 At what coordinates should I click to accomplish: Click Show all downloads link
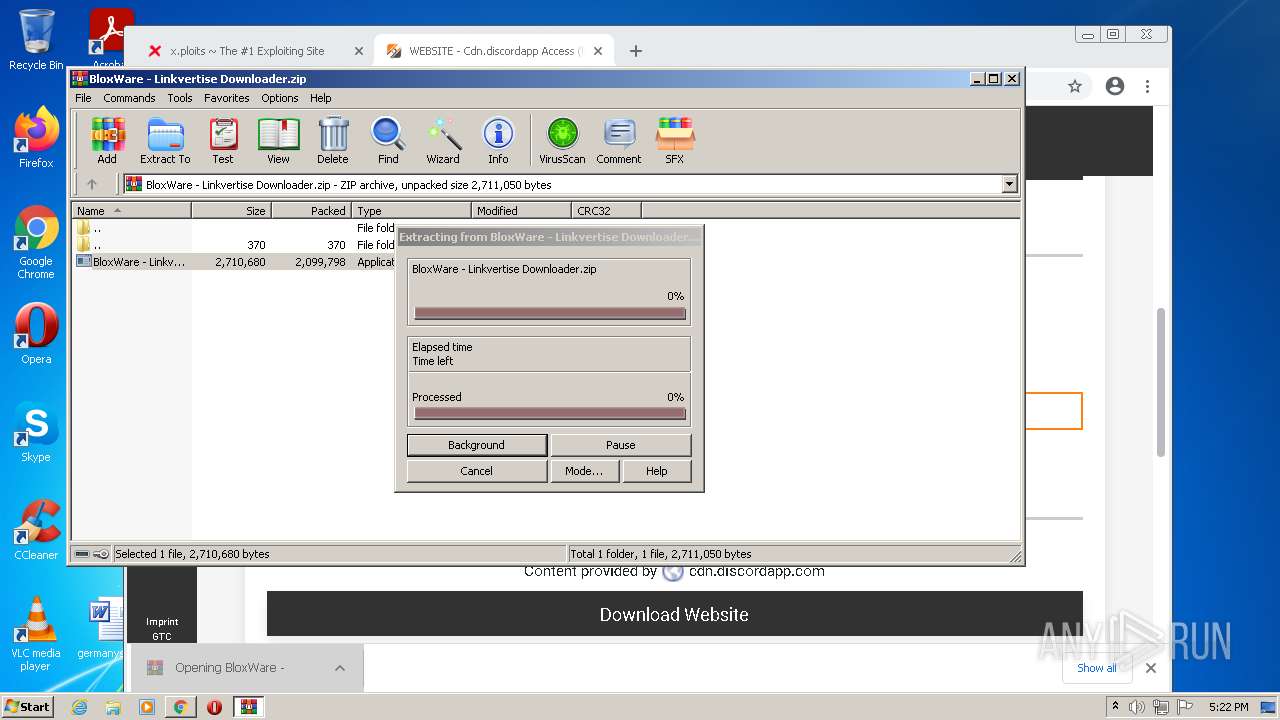pos(1097,668)
